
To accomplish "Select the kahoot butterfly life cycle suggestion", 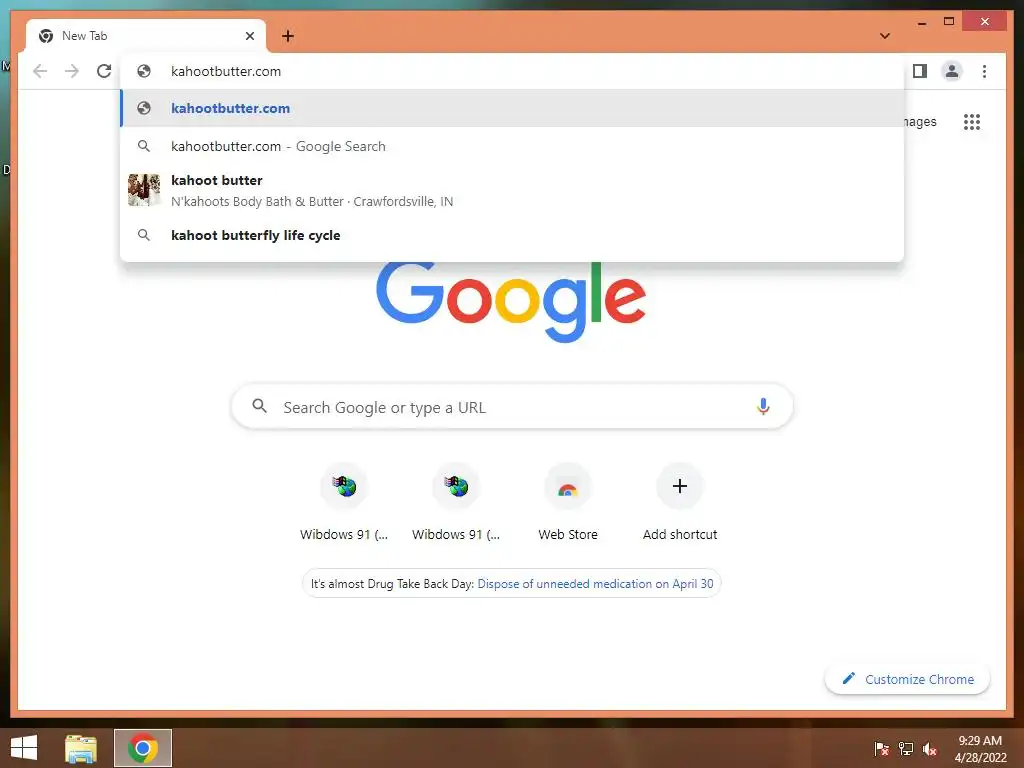I will tap(513, 235).
